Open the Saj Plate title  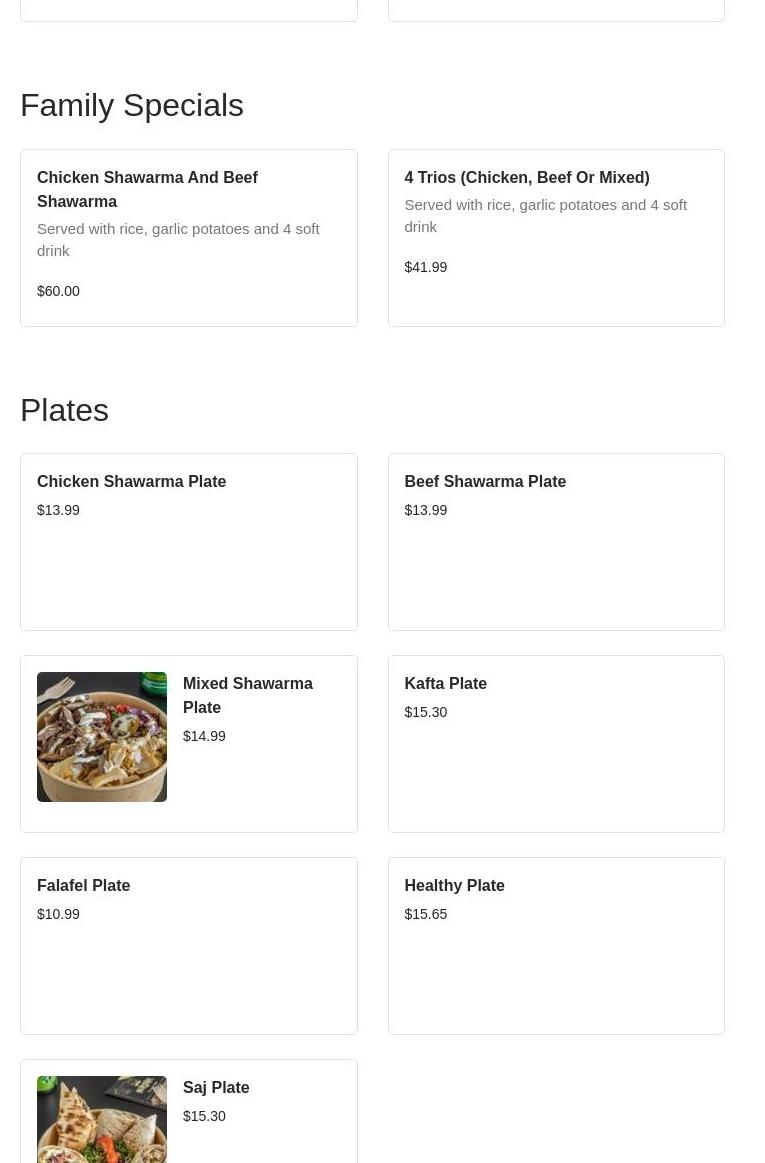coord(216,1088)
